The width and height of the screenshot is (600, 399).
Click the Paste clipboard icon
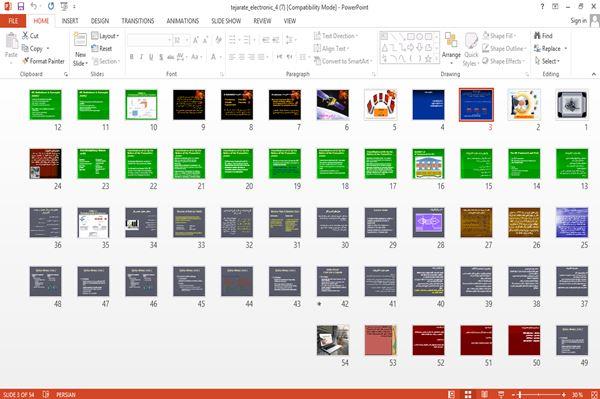tap(11, 41)
